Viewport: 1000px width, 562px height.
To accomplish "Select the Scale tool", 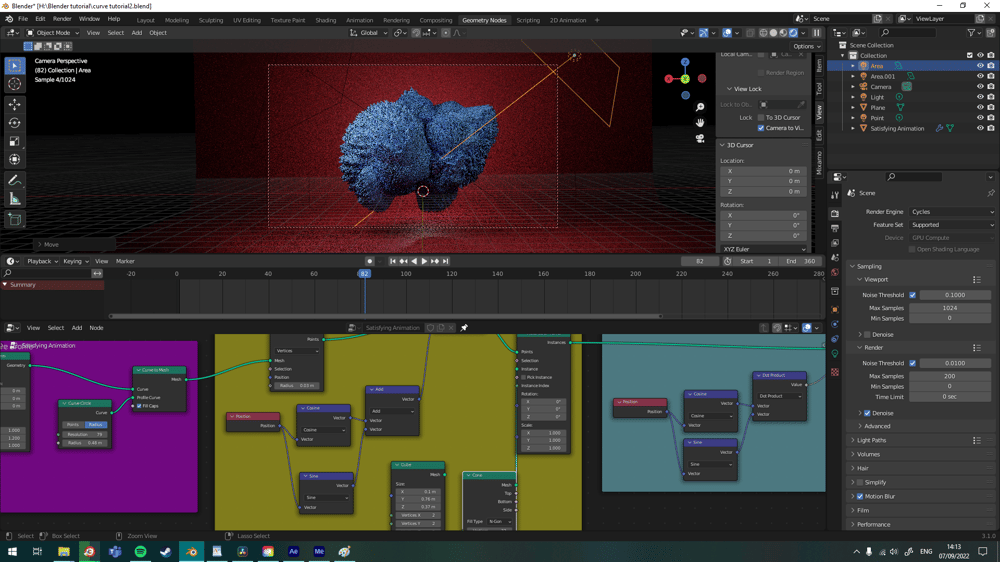I will point(15,141).
